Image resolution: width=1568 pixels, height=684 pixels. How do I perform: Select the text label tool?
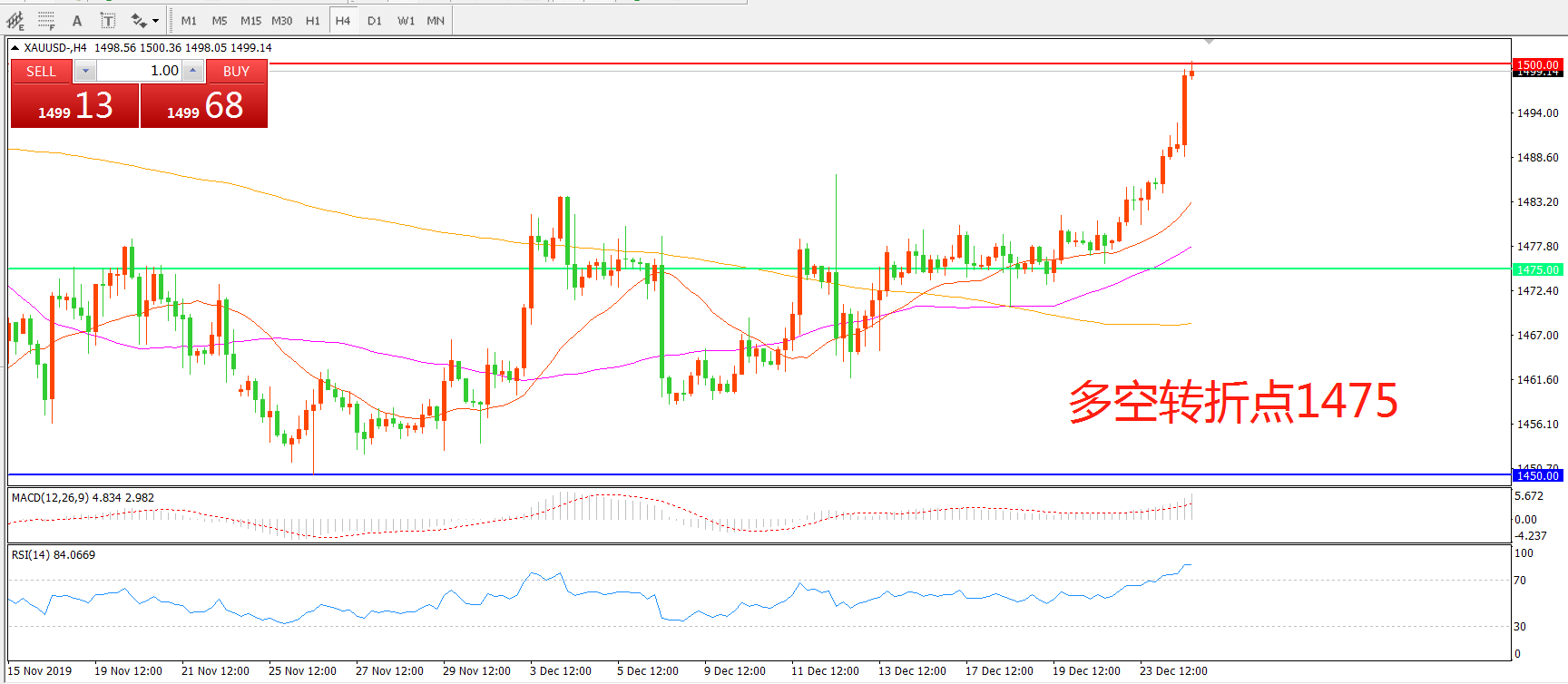tap(107, 20)
